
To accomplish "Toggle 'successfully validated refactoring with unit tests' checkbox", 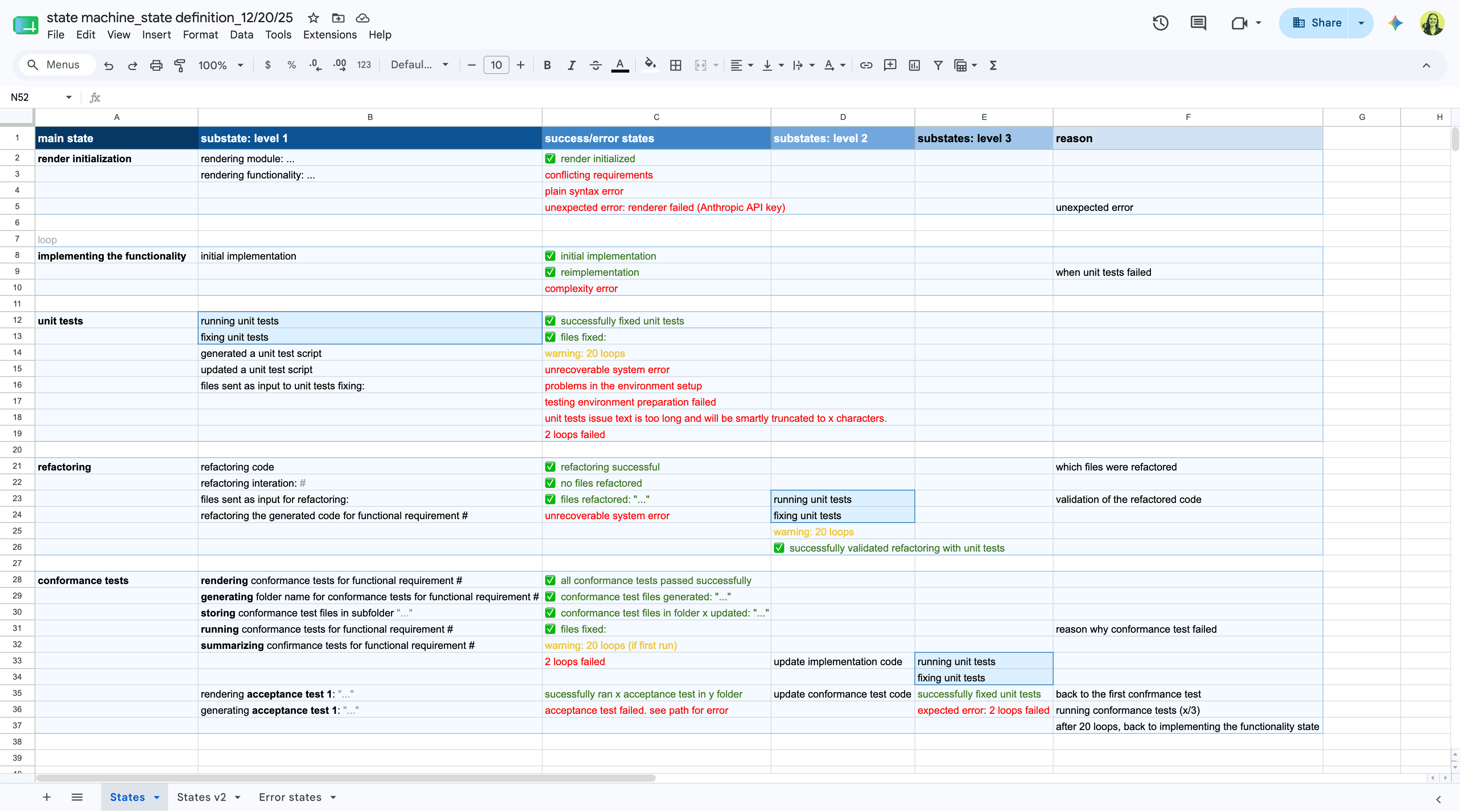I will point(780,548).
